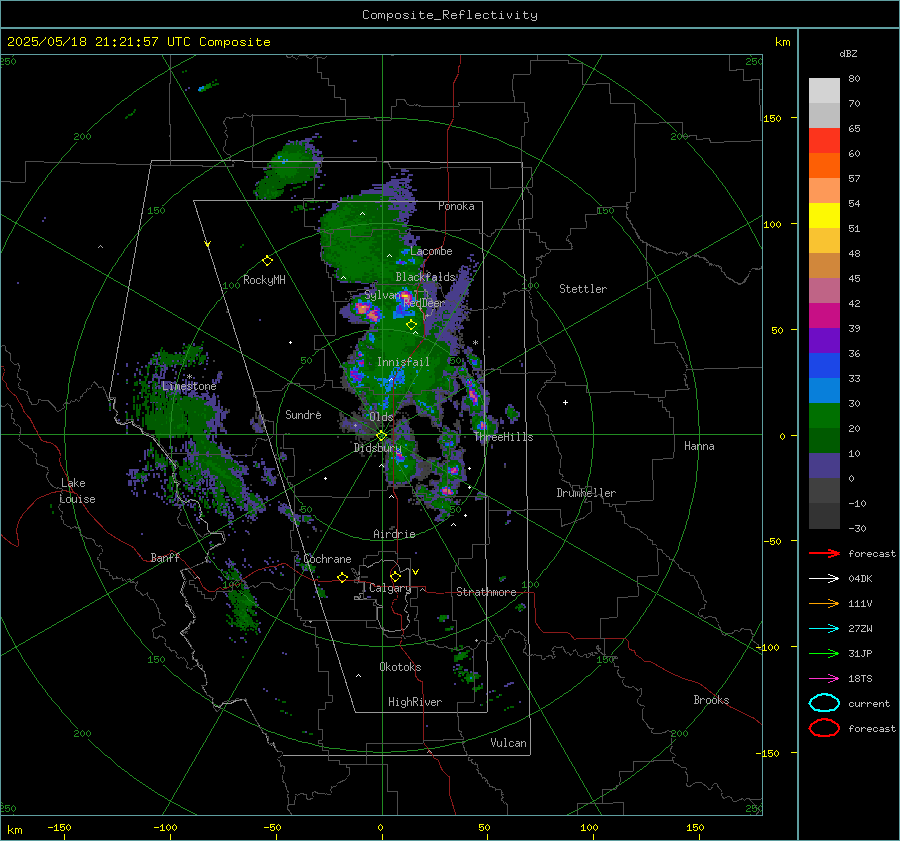Click the Strathmore label
The height and width of the screenshot is (841, 900).
[x=487, y=592]
